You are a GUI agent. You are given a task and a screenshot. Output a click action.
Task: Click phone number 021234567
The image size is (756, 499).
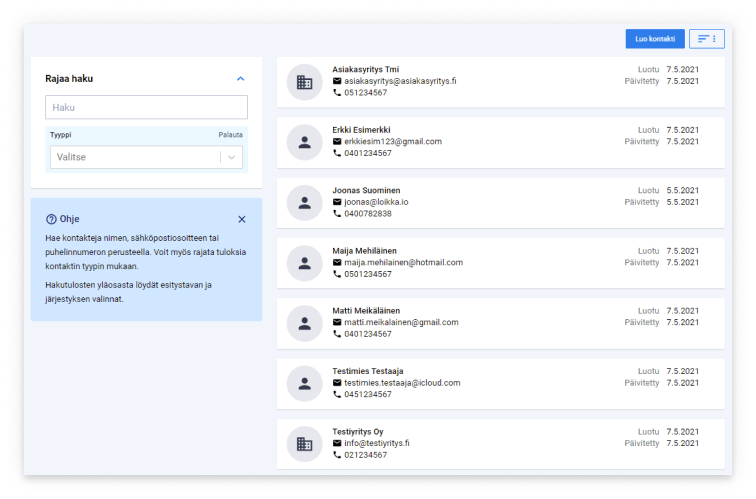click(x=365, y=455)
